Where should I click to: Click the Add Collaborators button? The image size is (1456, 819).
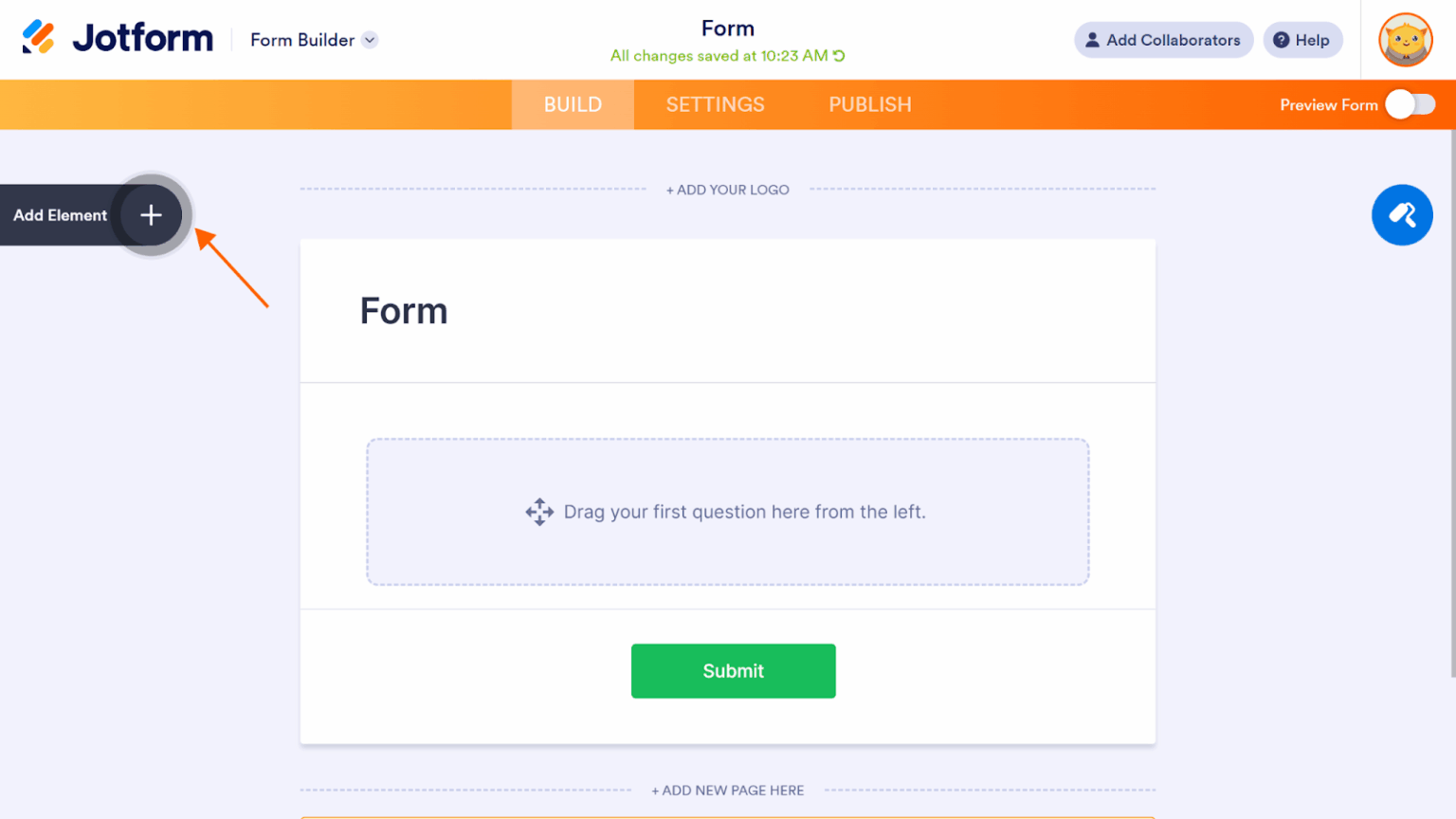pos(1163,40)
